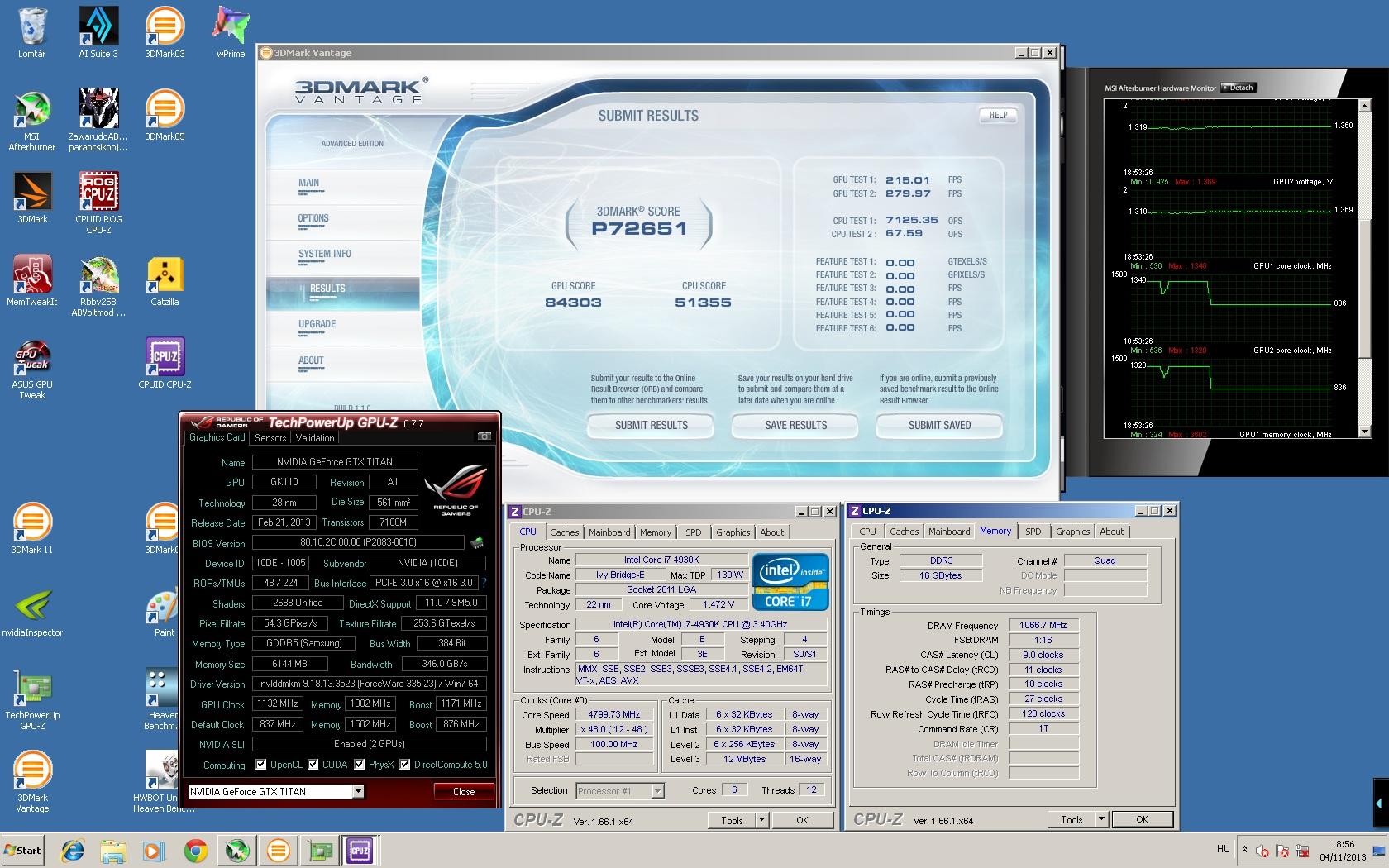
Task: Open the Processor #1 selection dropdown in CPU-Z
Action: (657, 791)
